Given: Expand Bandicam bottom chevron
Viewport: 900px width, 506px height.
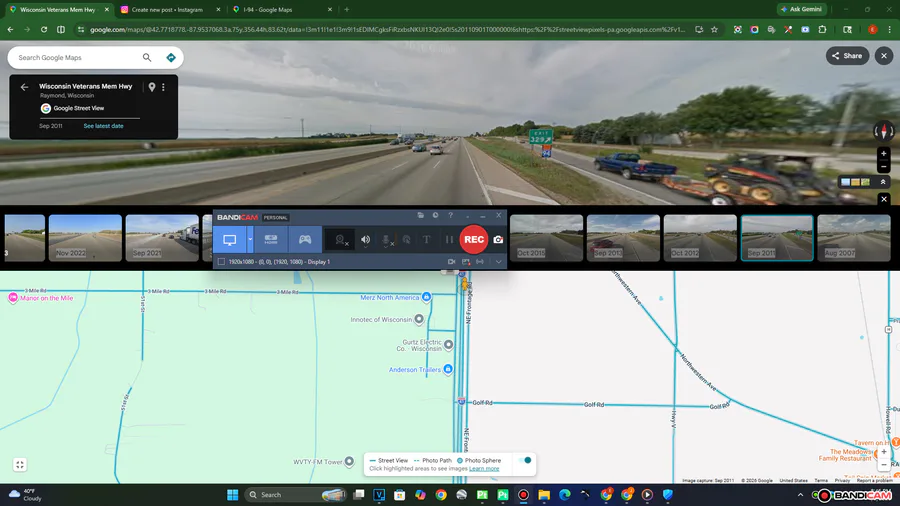Looking at the screenshot, I should tap(498, 262).
